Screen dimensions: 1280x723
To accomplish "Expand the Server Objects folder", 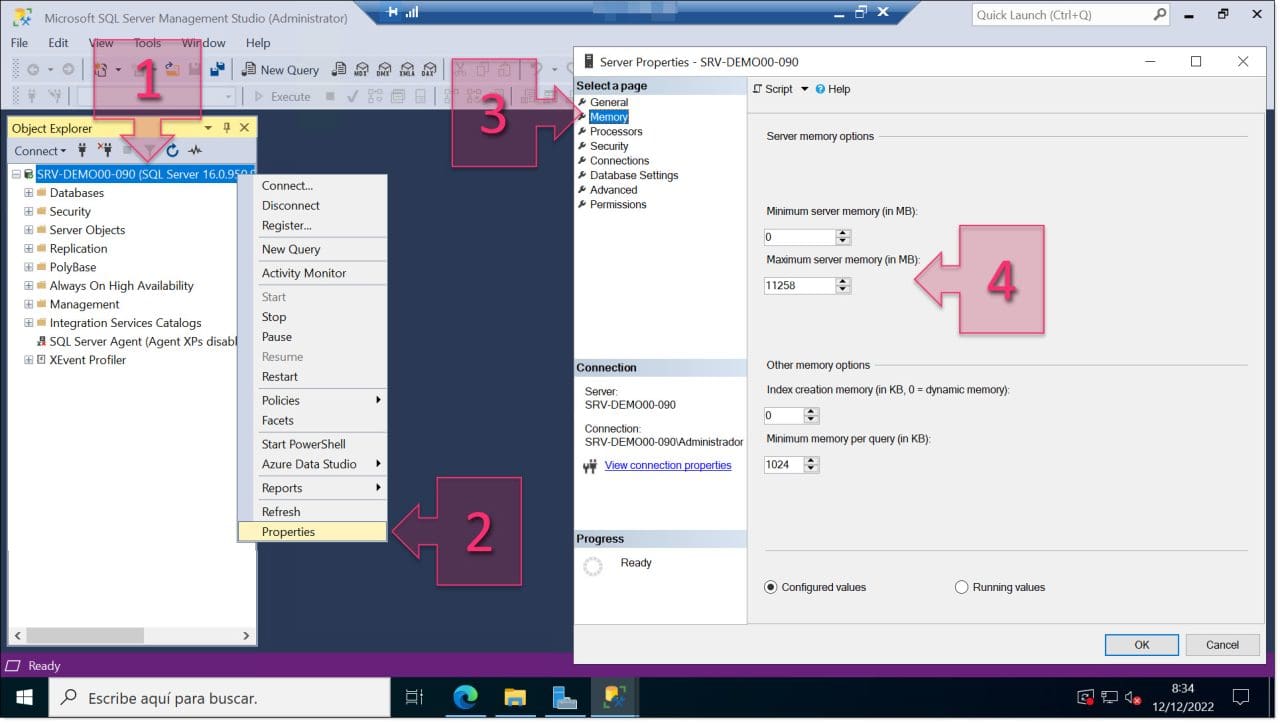I will (x=28, y=230).
